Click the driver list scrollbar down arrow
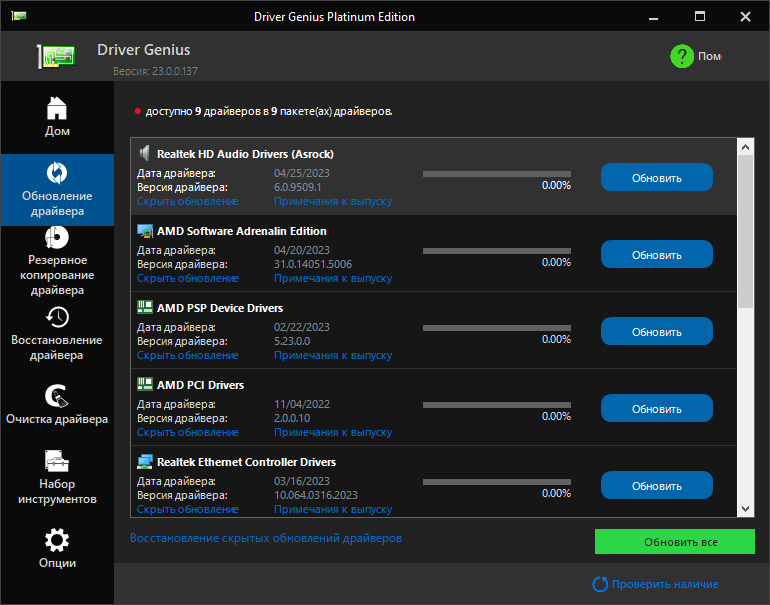Viewport: 770px width, 605px height. pyautogui.click(x=745, y=509)
